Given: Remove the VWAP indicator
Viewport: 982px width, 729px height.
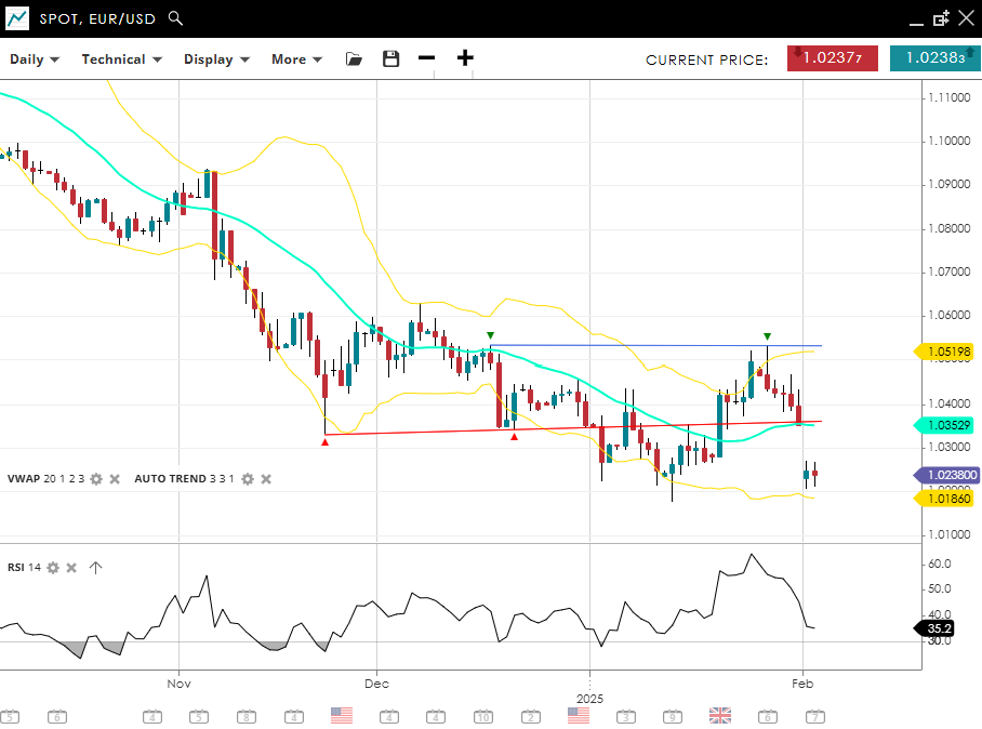Looking at the screenshot, I should [x=114, y=479].
